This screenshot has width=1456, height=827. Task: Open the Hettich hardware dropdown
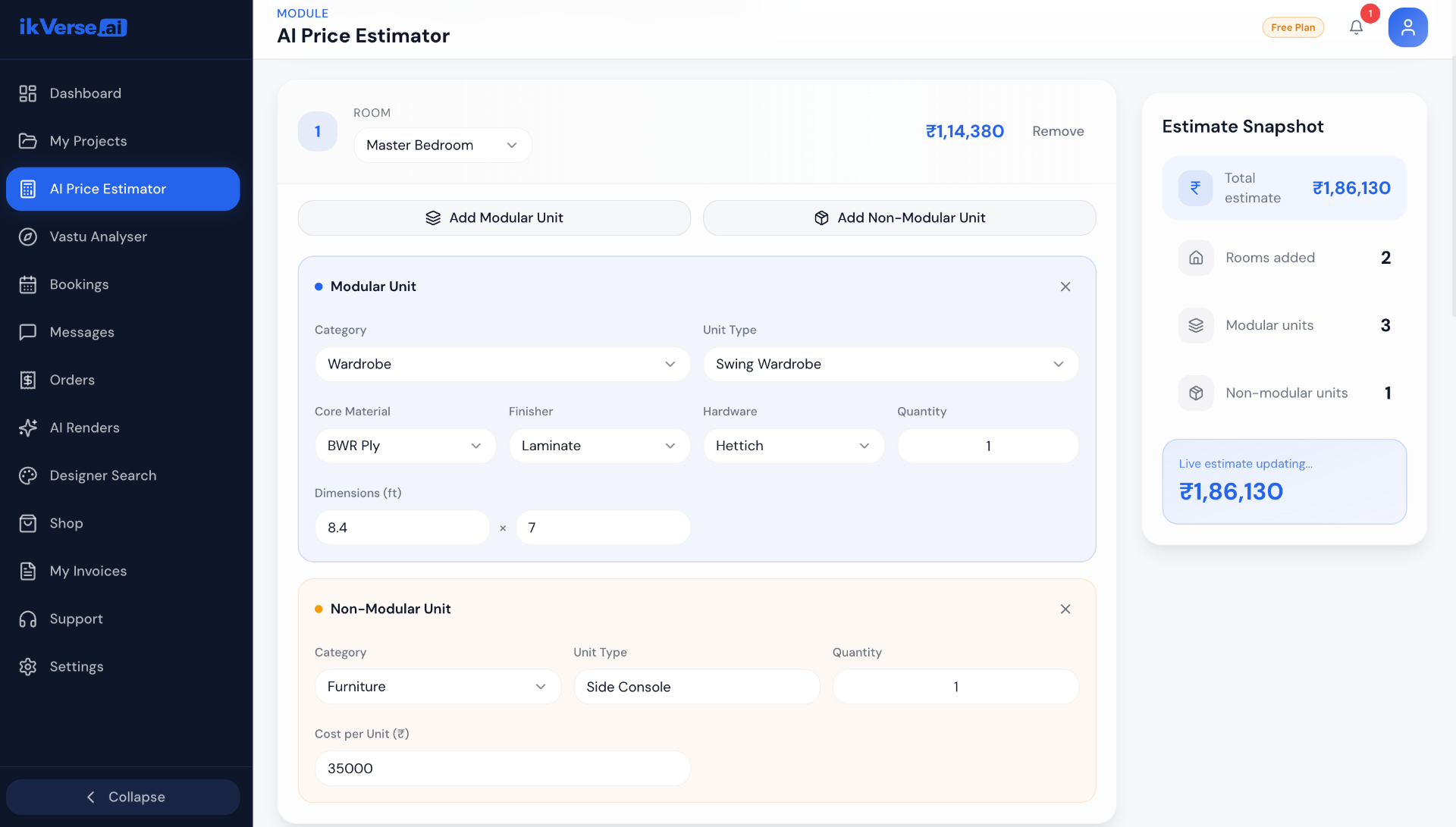coord(793,446)
